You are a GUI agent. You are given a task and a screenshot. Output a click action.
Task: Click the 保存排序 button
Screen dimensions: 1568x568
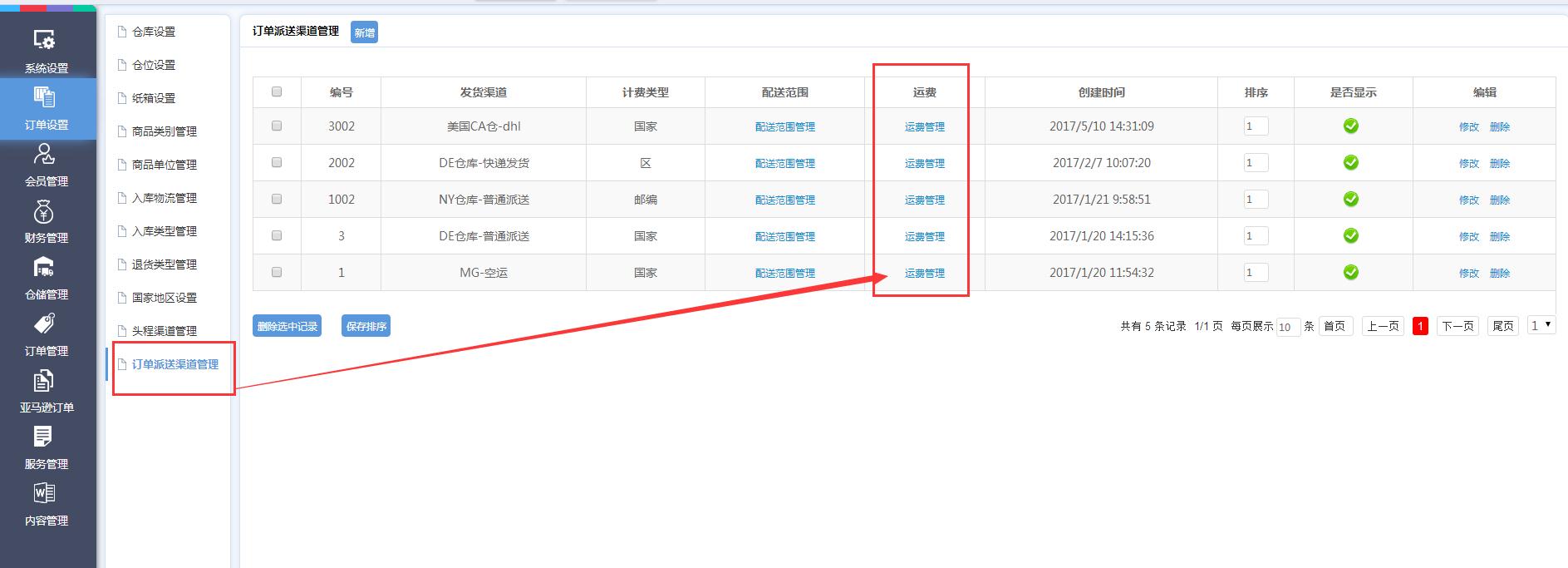(366, 326)
